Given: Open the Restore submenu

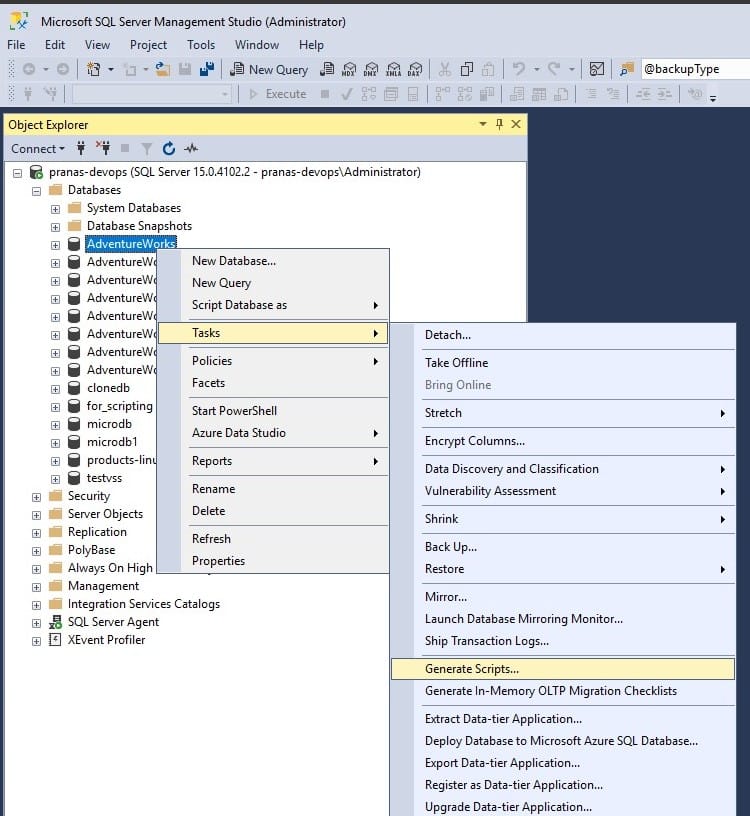Looking at the screenshot, I should (x=563, y=569).
